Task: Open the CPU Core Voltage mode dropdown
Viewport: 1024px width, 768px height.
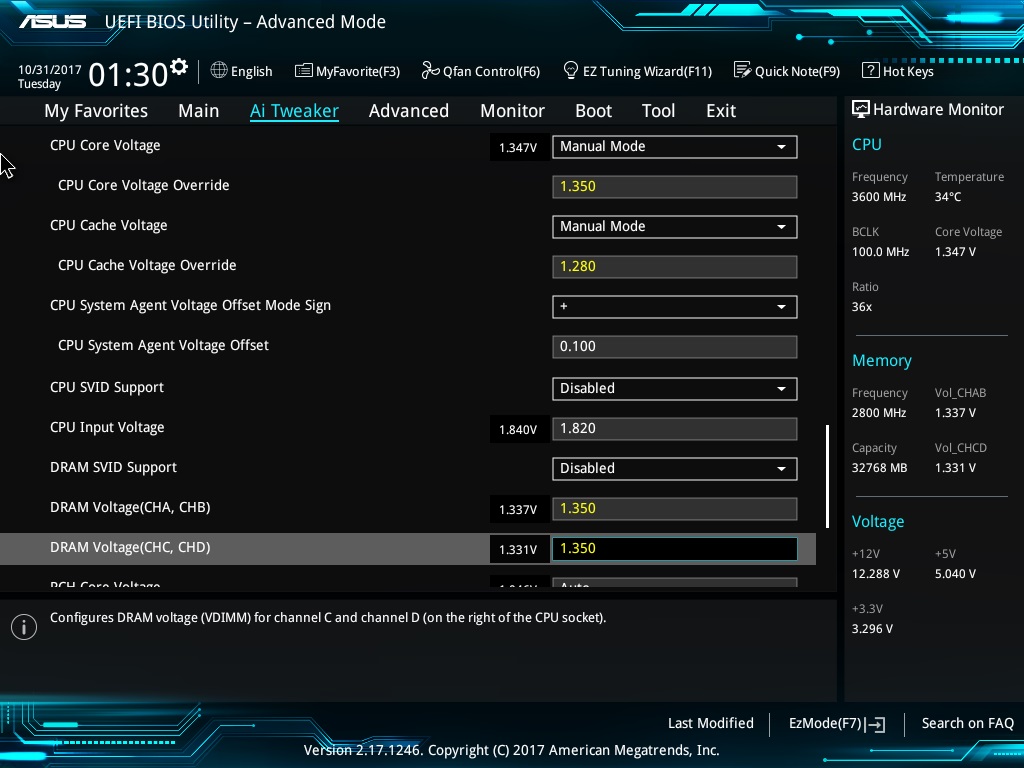Action: point(675,147)
